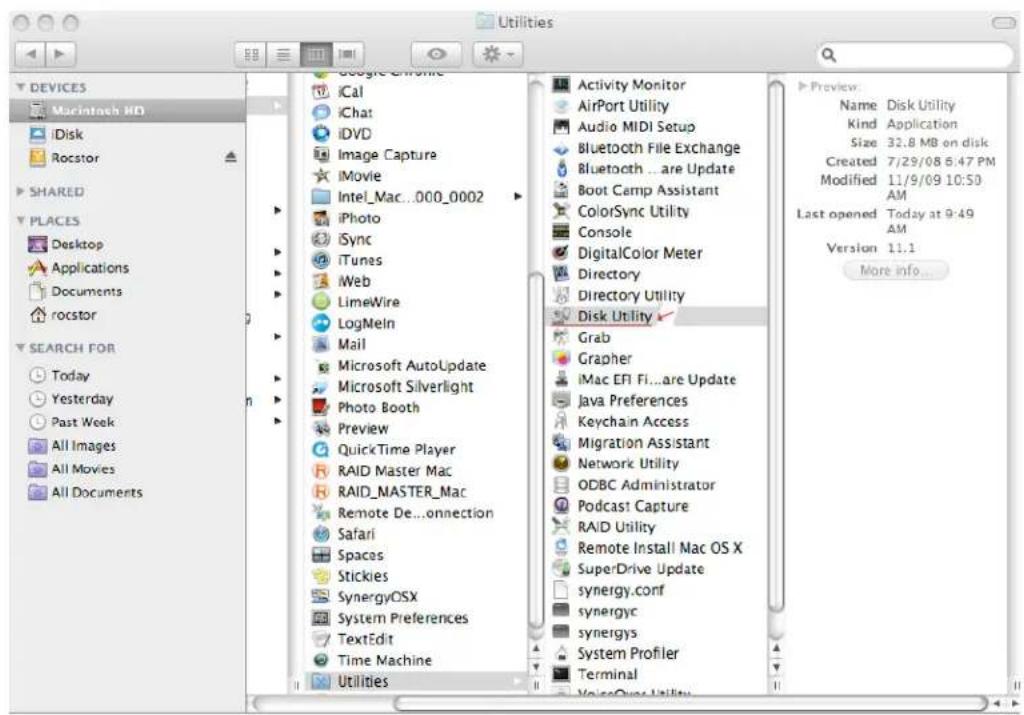Select the DigitalColor Meter icon
This screenshot has height=715, width=1024.
click(561, 253)
